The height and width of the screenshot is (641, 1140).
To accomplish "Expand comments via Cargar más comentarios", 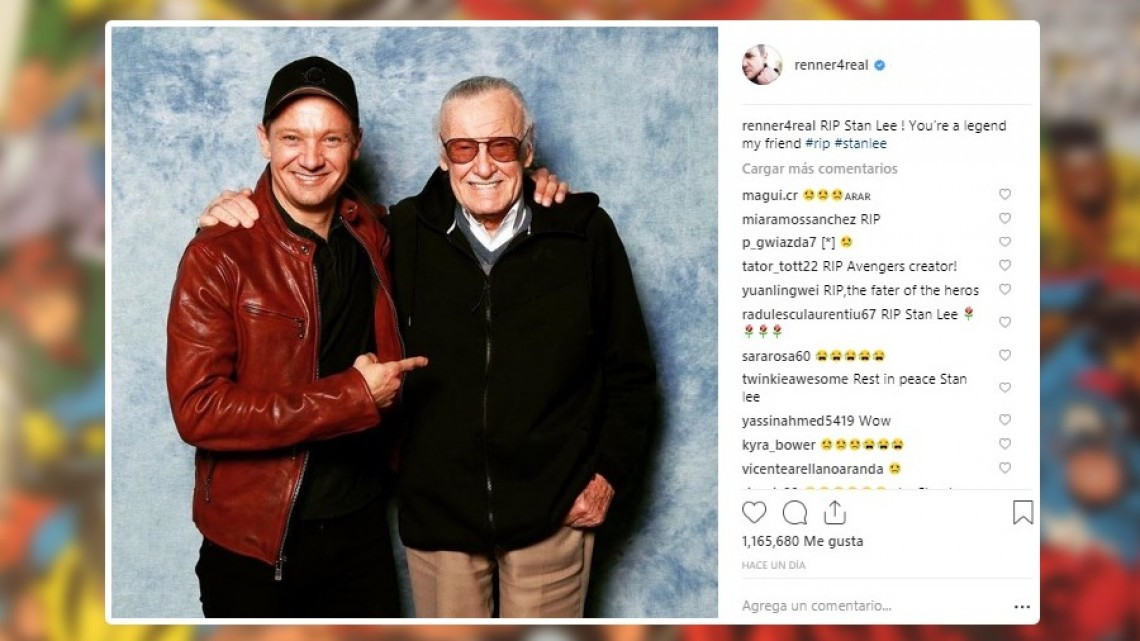I will [820, 168].
